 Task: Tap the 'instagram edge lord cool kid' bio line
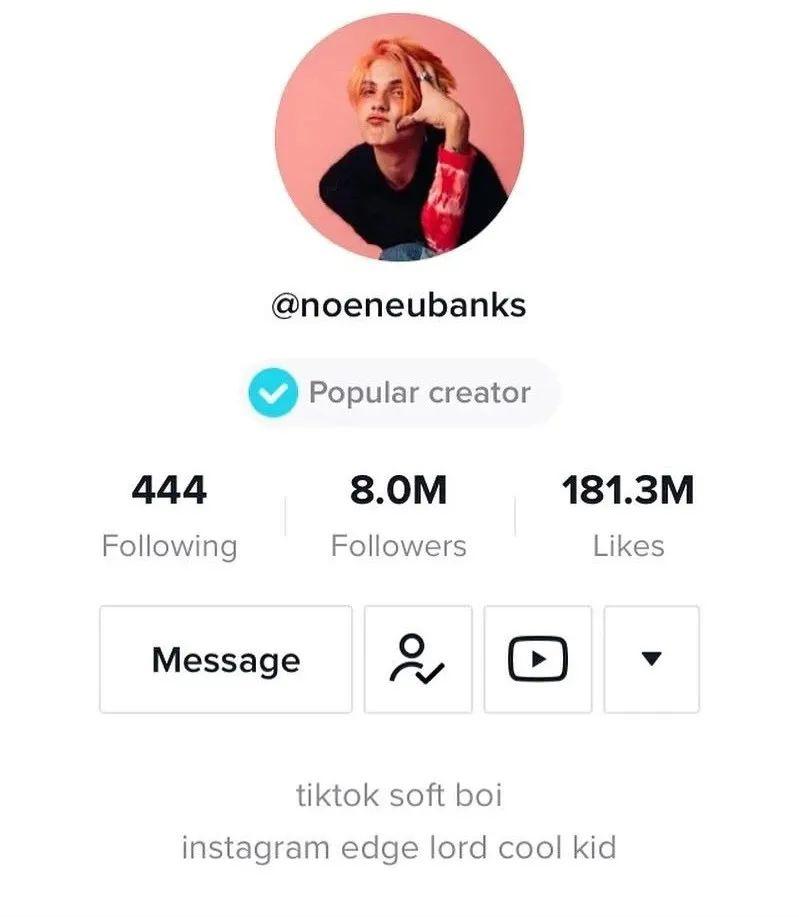tap(399, 848)
